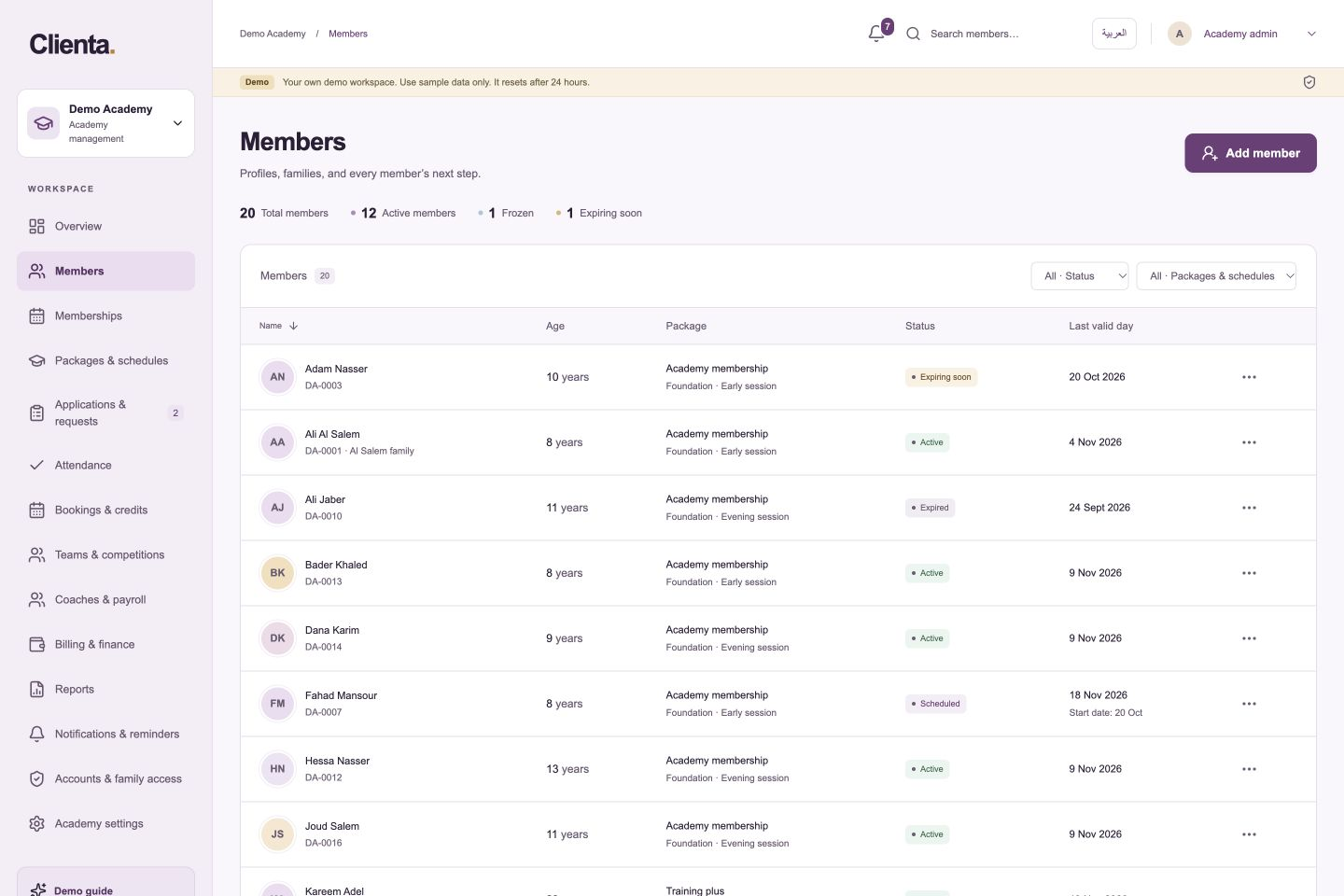Screen dimensions: 1344x896
Task: Open row actions for Bader Khaled
Action: (x=1249, y=573)
